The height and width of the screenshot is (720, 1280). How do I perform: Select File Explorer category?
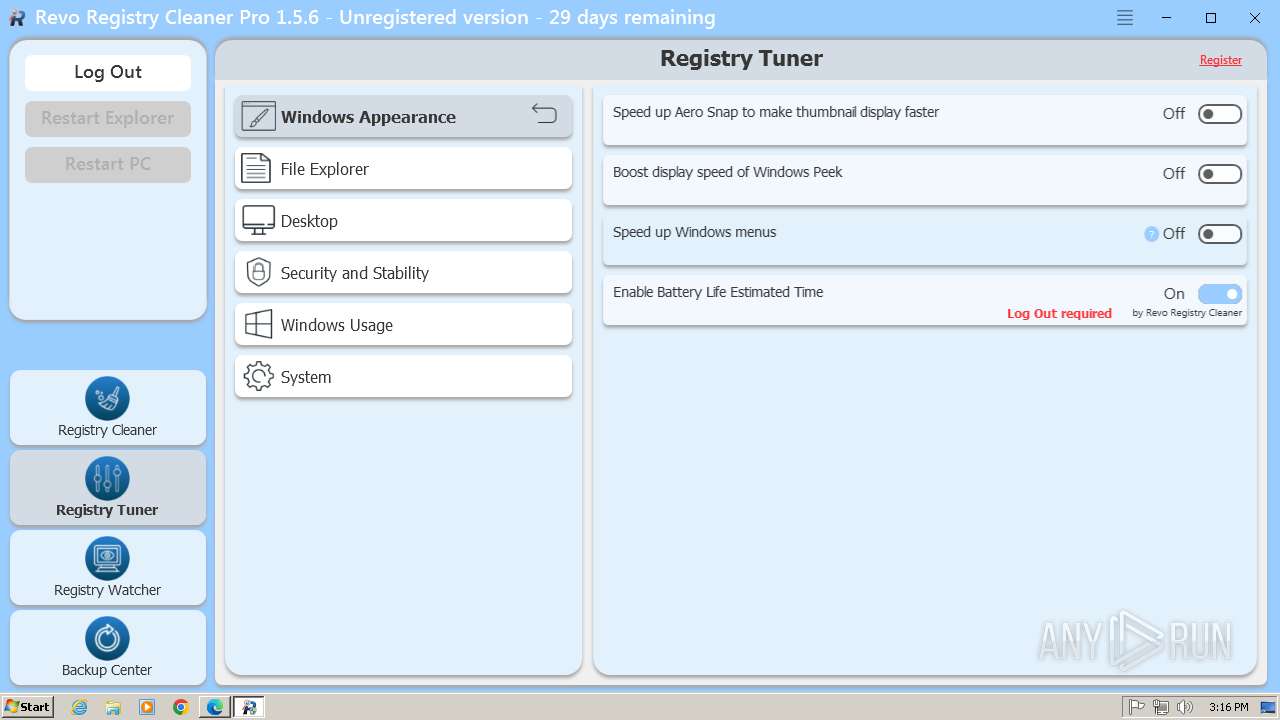403,169
